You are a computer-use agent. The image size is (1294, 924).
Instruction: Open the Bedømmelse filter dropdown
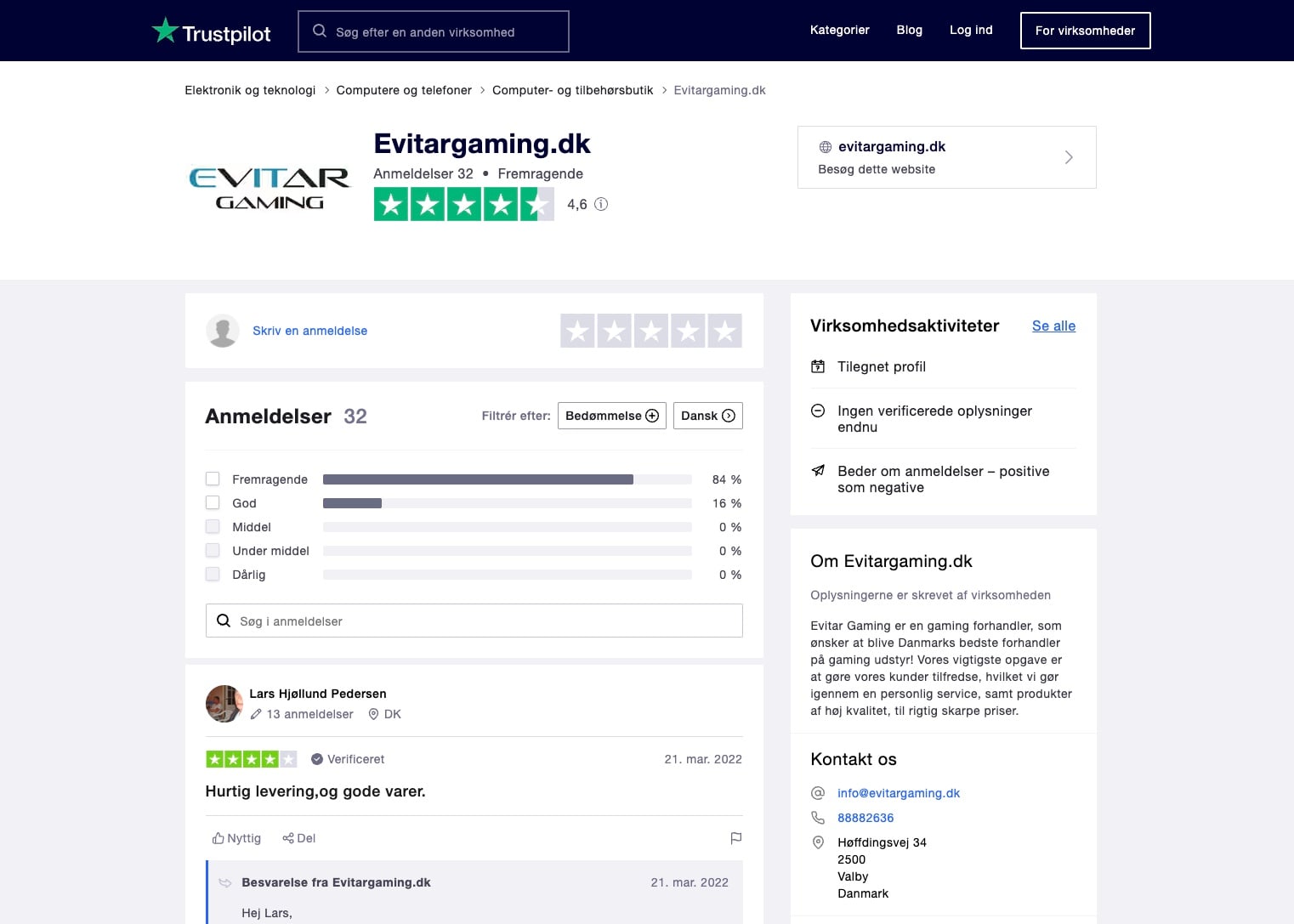pos(611,416)
